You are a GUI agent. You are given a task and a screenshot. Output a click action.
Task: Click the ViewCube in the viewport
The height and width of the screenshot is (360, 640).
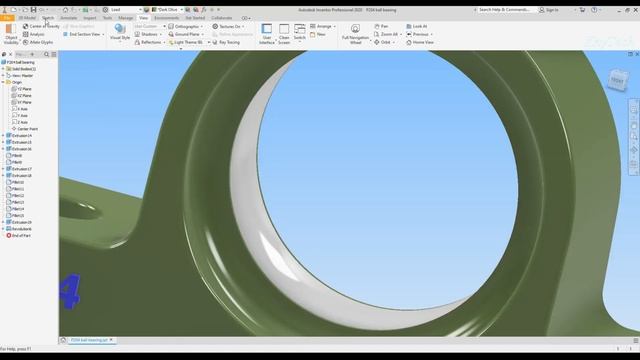click(617, 80)
